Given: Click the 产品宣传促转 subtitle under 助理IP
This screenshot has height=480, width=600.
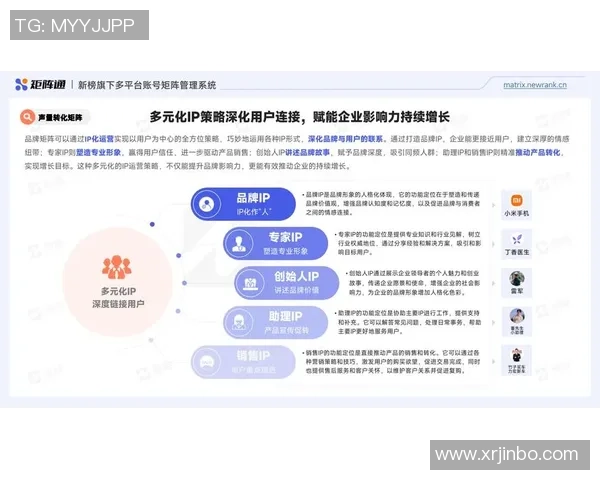Looking at the screenshot, I should [287, 330].
